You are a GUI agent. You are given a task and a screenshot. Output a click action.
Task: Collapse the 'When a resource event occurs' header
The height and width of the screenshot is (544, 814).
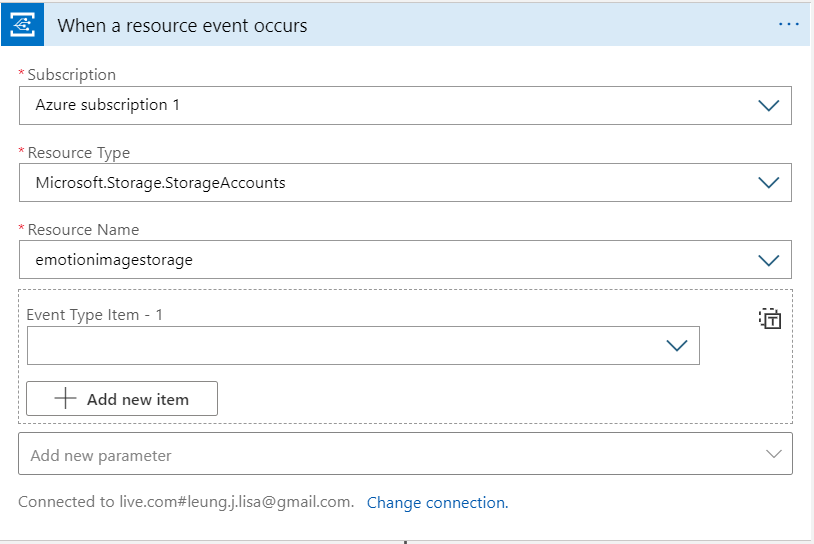[x=400, y=25]
